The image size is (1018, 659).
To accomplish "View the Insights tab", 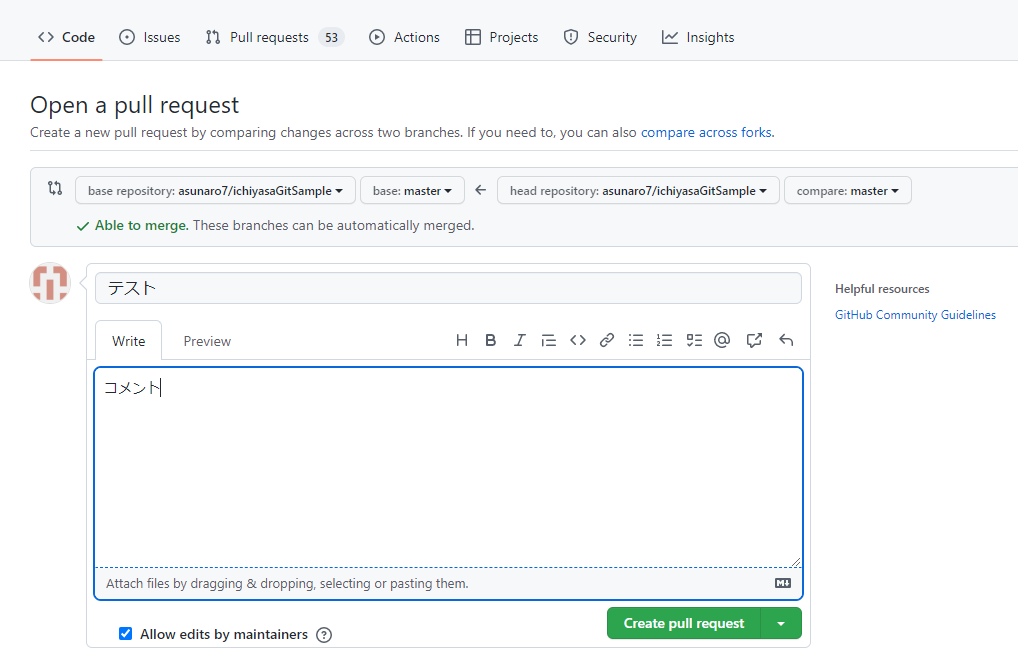I will [698, 38].
